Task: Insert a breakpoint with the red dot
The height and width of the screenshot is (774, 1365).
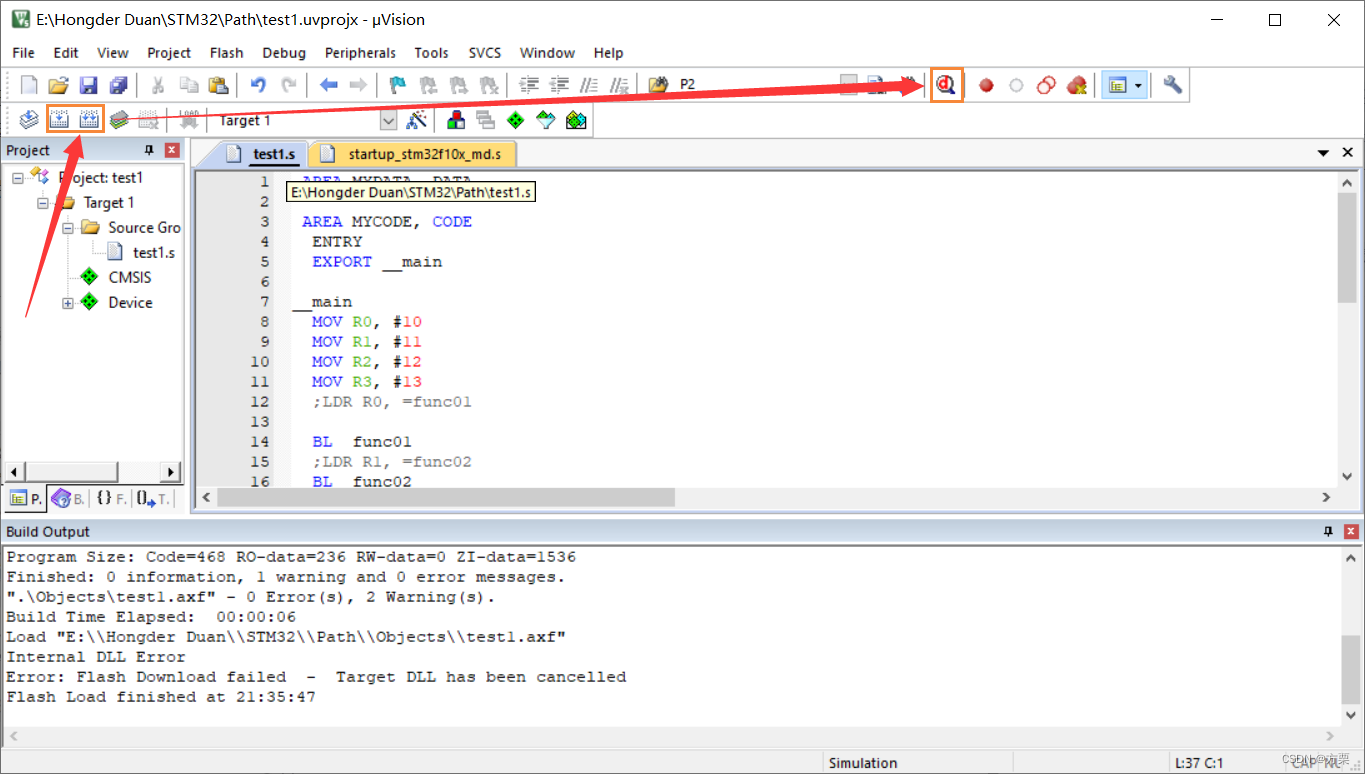Action: point(986,85)
